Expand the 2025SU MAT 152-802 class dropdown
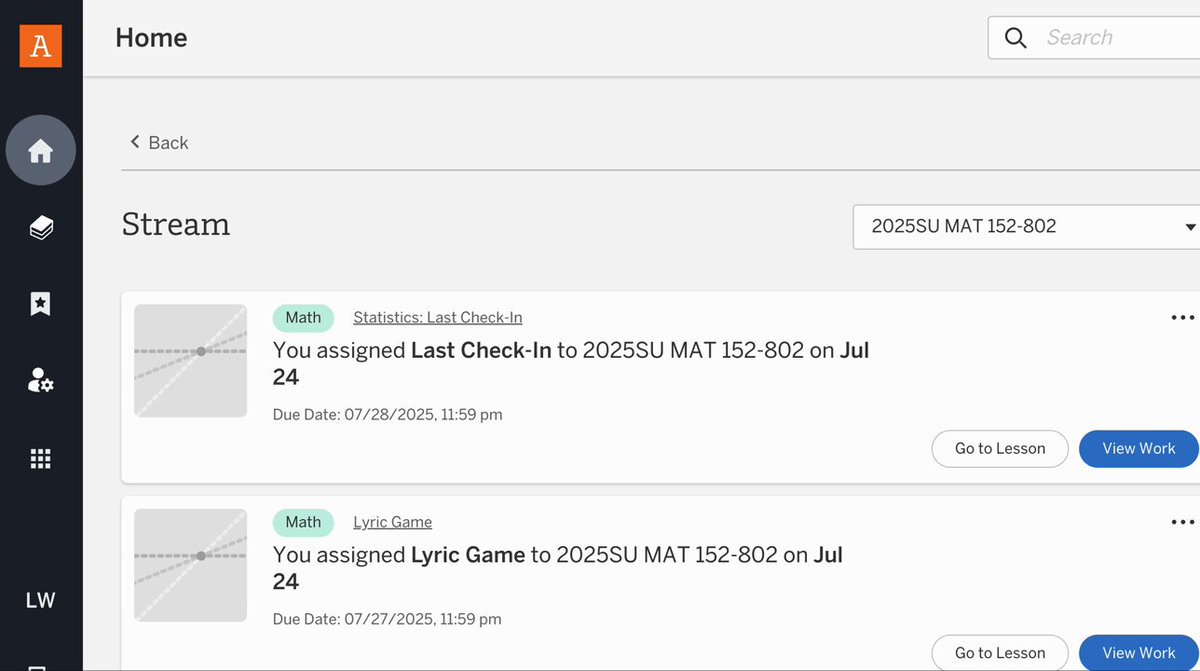This screenshot has height=671, width=1200. tap(1026, 227)
